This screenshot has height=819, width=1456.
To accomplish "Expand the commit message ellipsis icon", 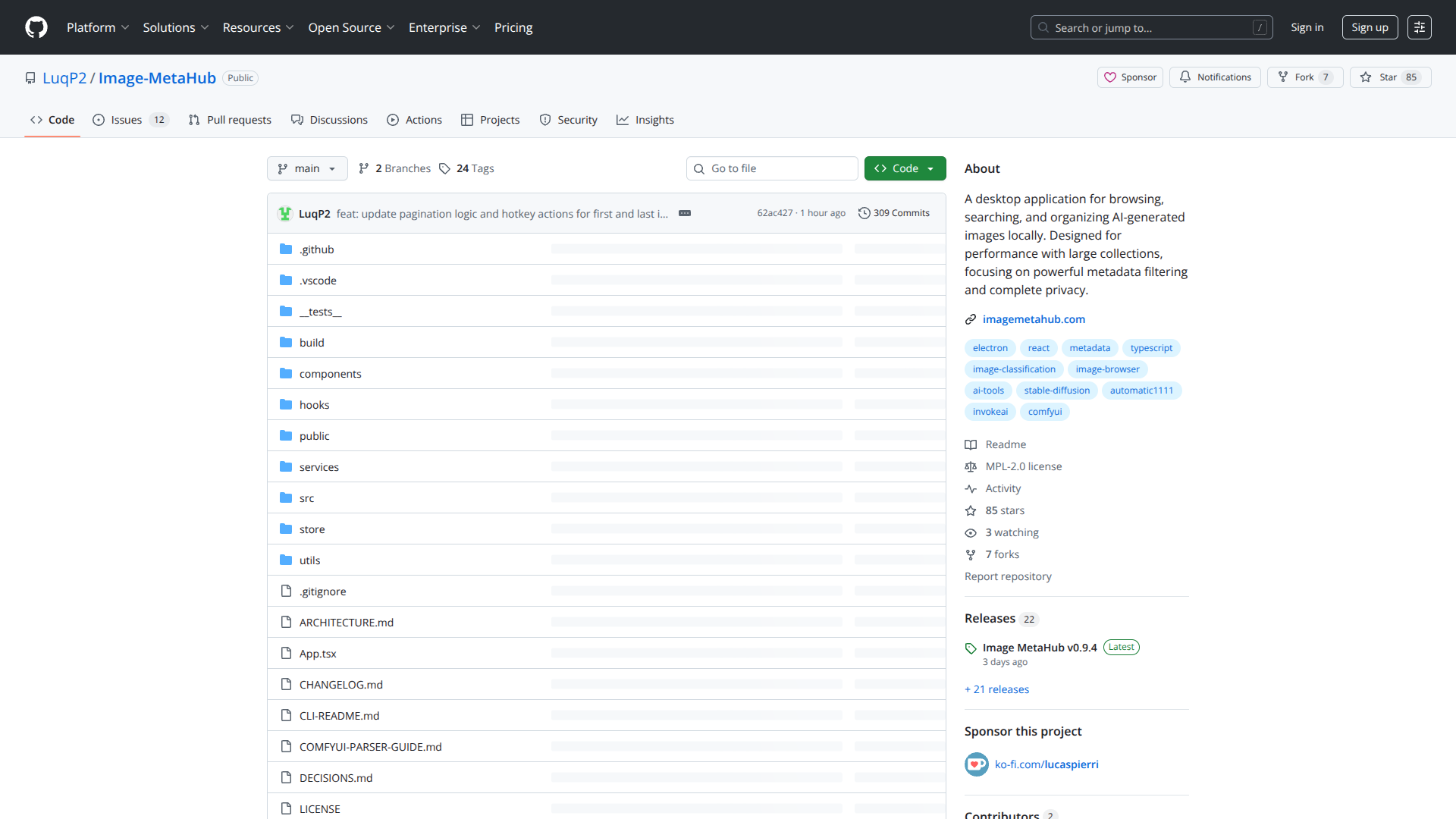I will click(x=685, y=213).
